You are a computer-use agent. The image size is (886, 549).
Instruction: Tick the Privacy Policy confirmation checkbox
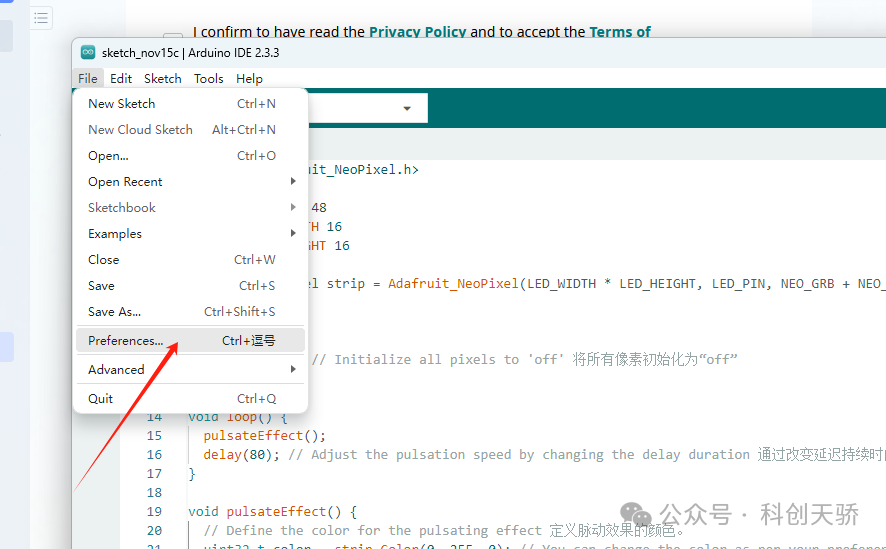[x=173, y=37]
